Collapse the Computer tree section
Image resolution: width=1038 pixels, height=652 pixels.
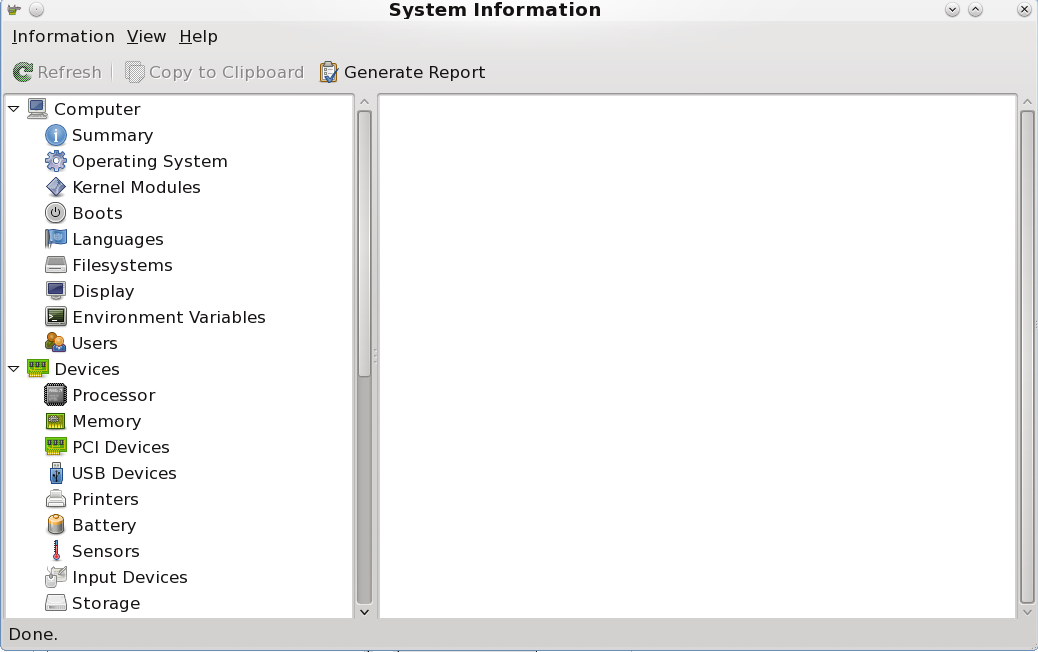coord(14,109)
